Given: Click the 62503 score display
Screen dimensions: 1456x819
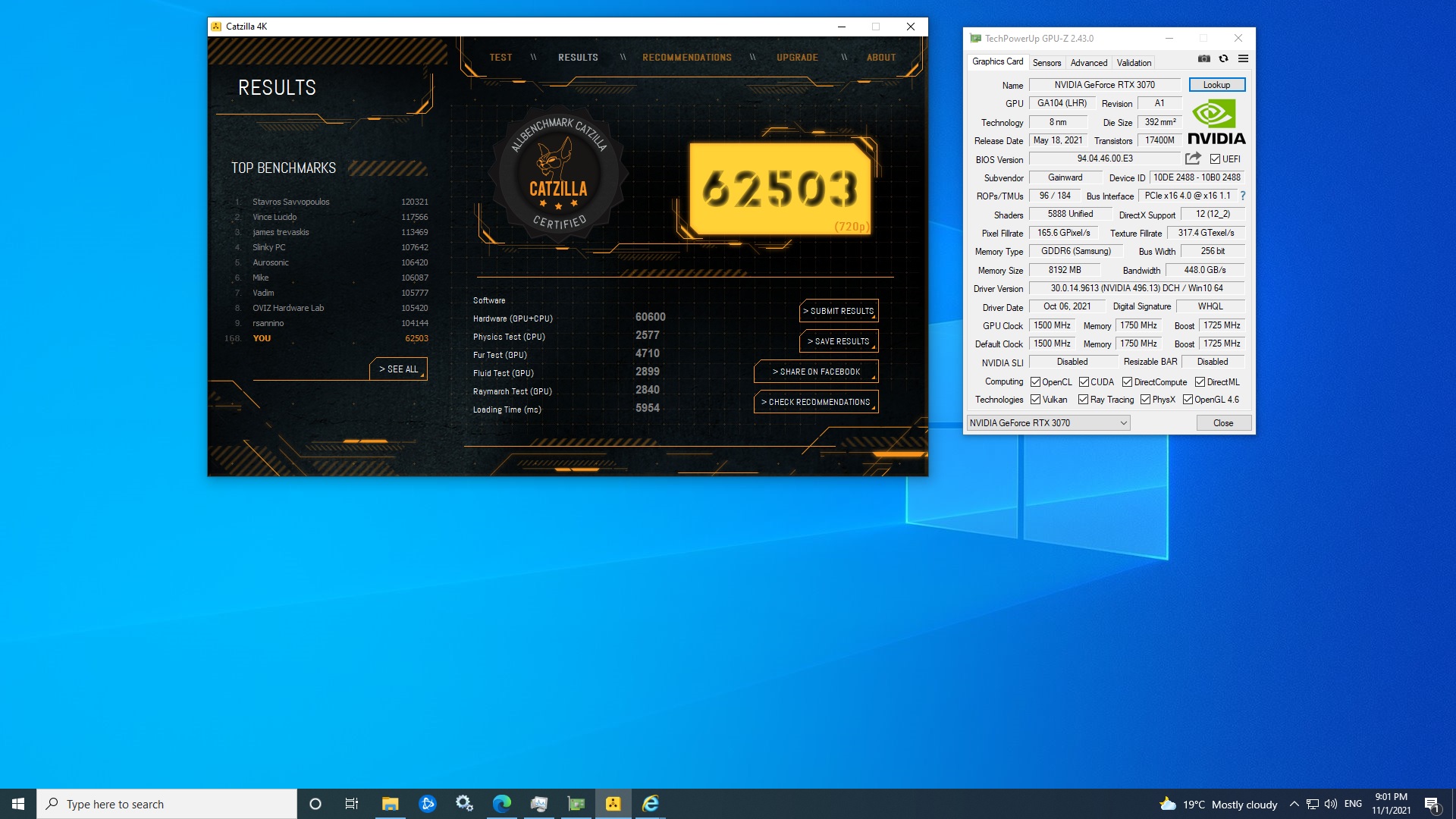Looking at the screenshot, I should pos(780,189).
